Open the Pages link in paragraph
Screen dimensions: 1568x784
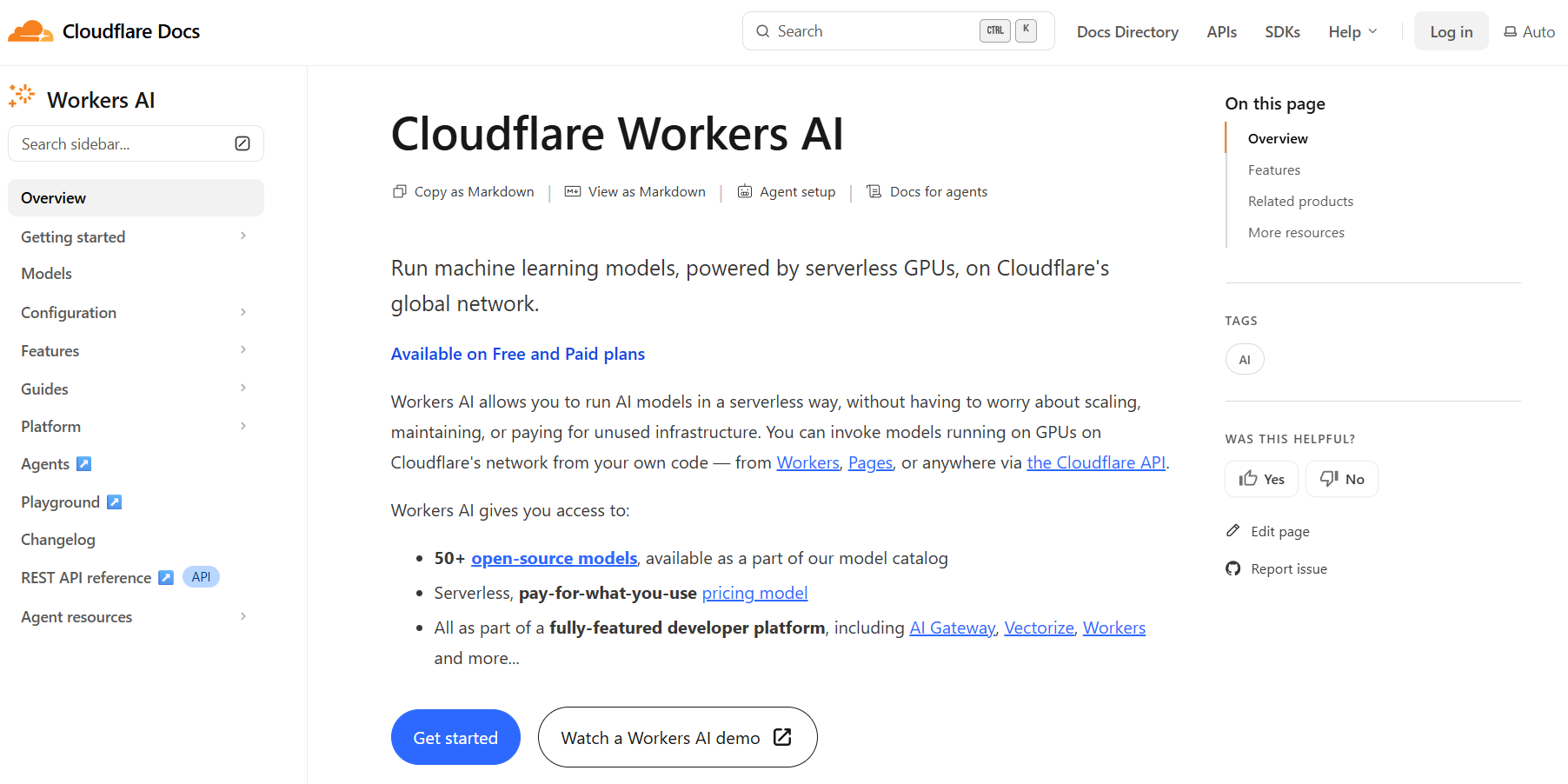pos(870,462)
